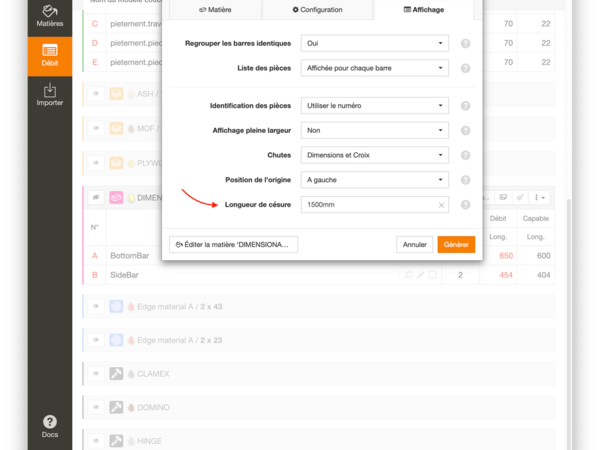Toggle visibility of the DOMINO group
The image size is (600, 450).
point(98,407)
